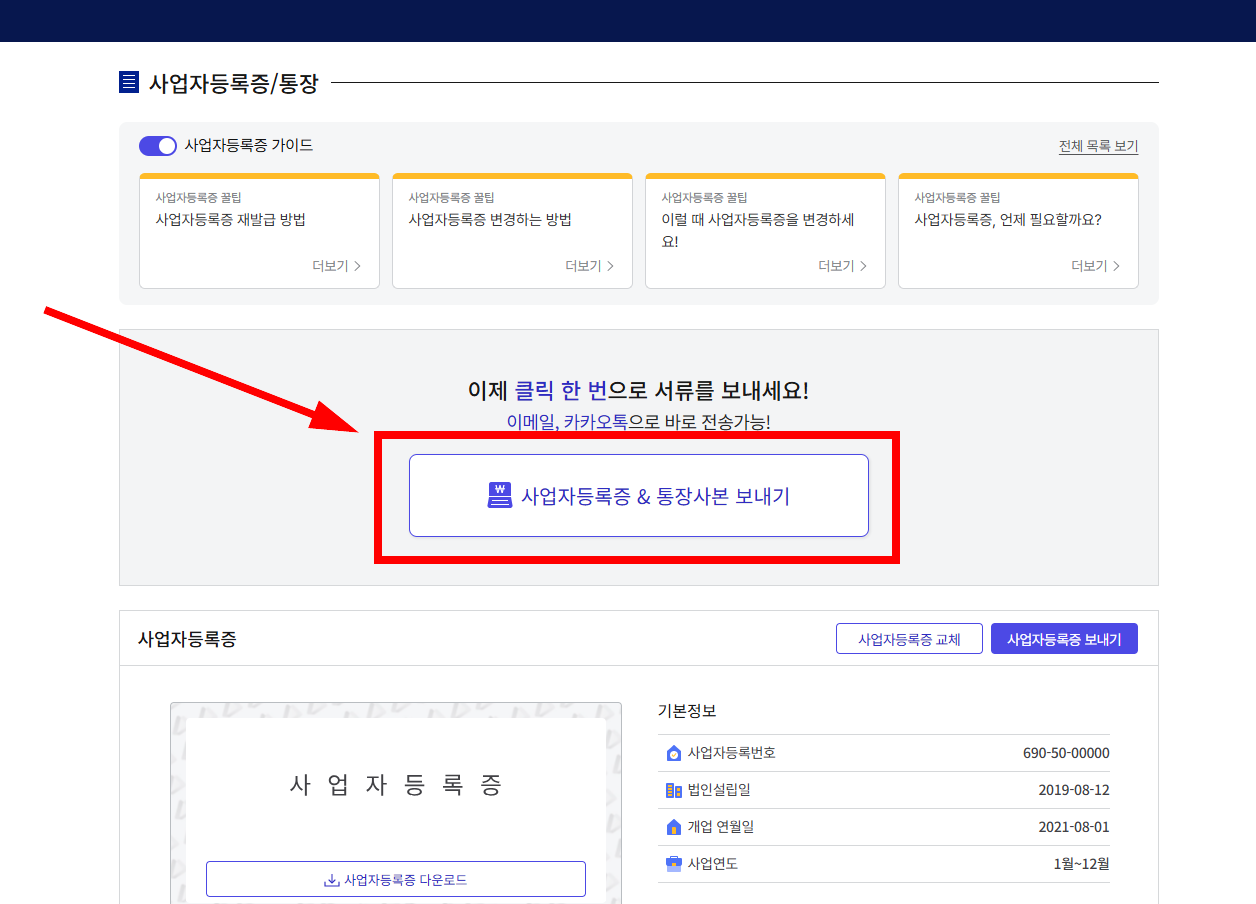Open 전체 목록 보기 link
Image resolution: width=1256 pixels, height=904 pixels.
(x=1097, y=145)
